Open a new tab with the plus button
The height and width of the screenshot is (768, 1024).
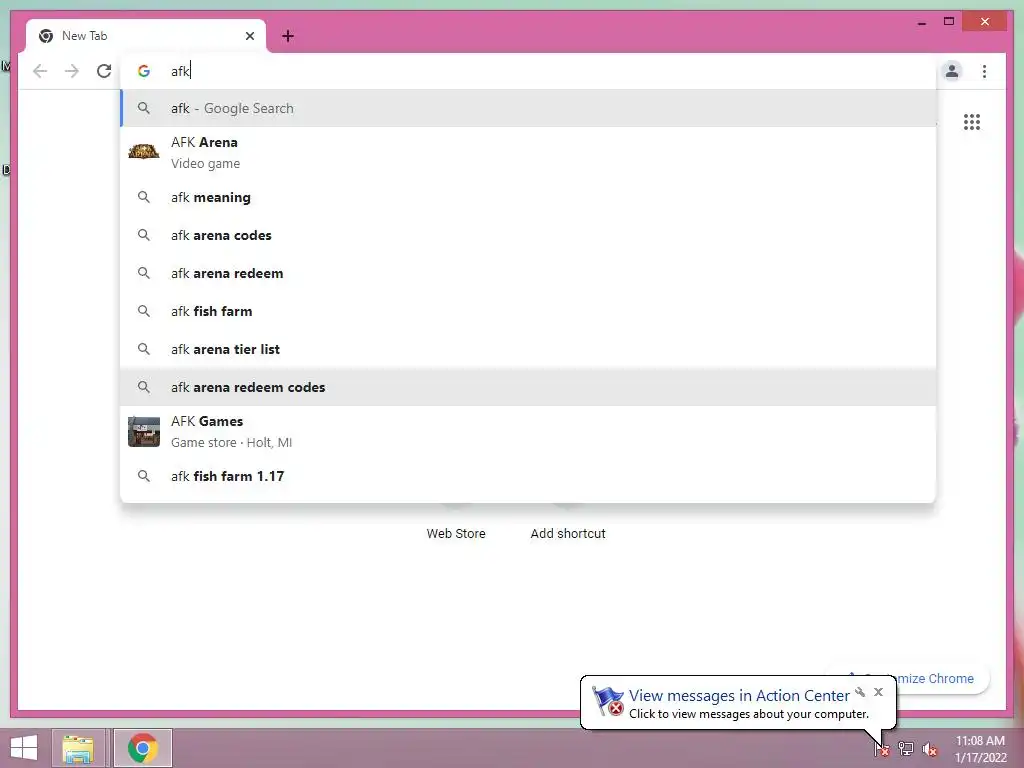click(288, 36)
